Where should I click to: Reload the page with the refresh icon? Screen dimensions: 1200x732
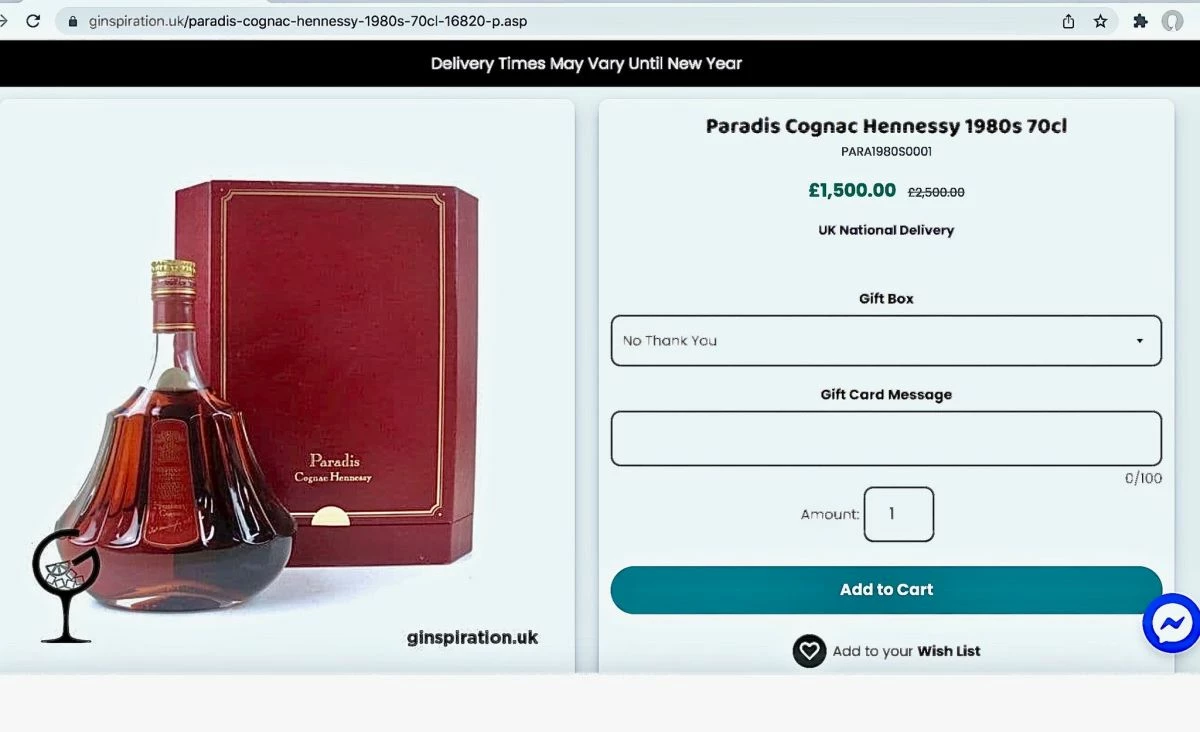click(x=33, y=21)
